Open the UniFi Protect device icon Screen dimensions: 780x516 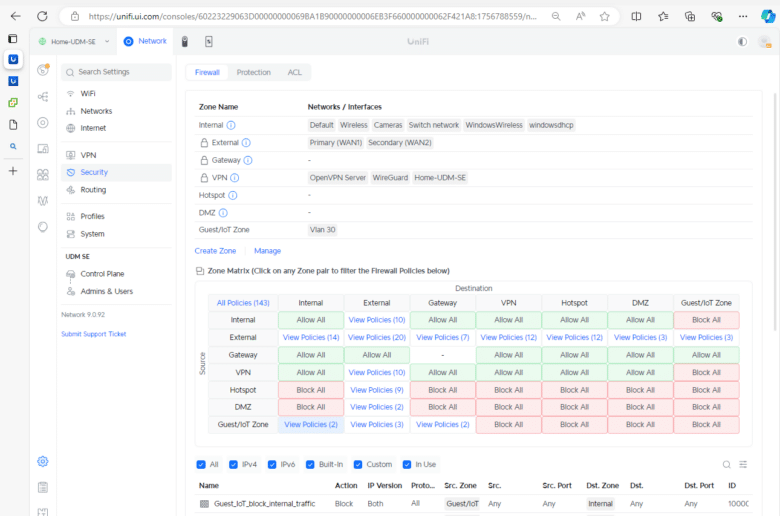(185, 42)
